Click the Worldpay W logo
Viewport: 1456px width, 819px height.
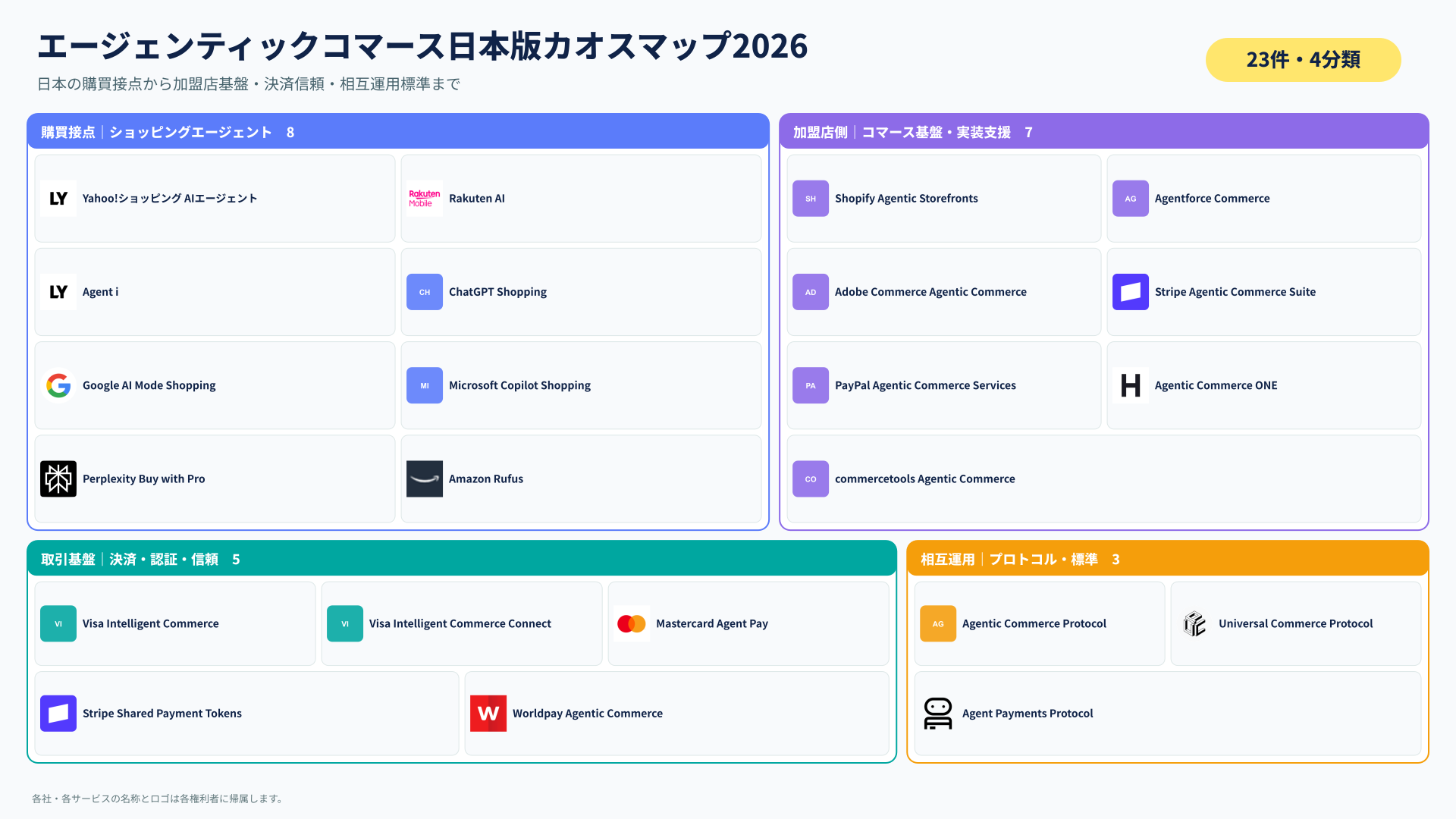(488, 714)
